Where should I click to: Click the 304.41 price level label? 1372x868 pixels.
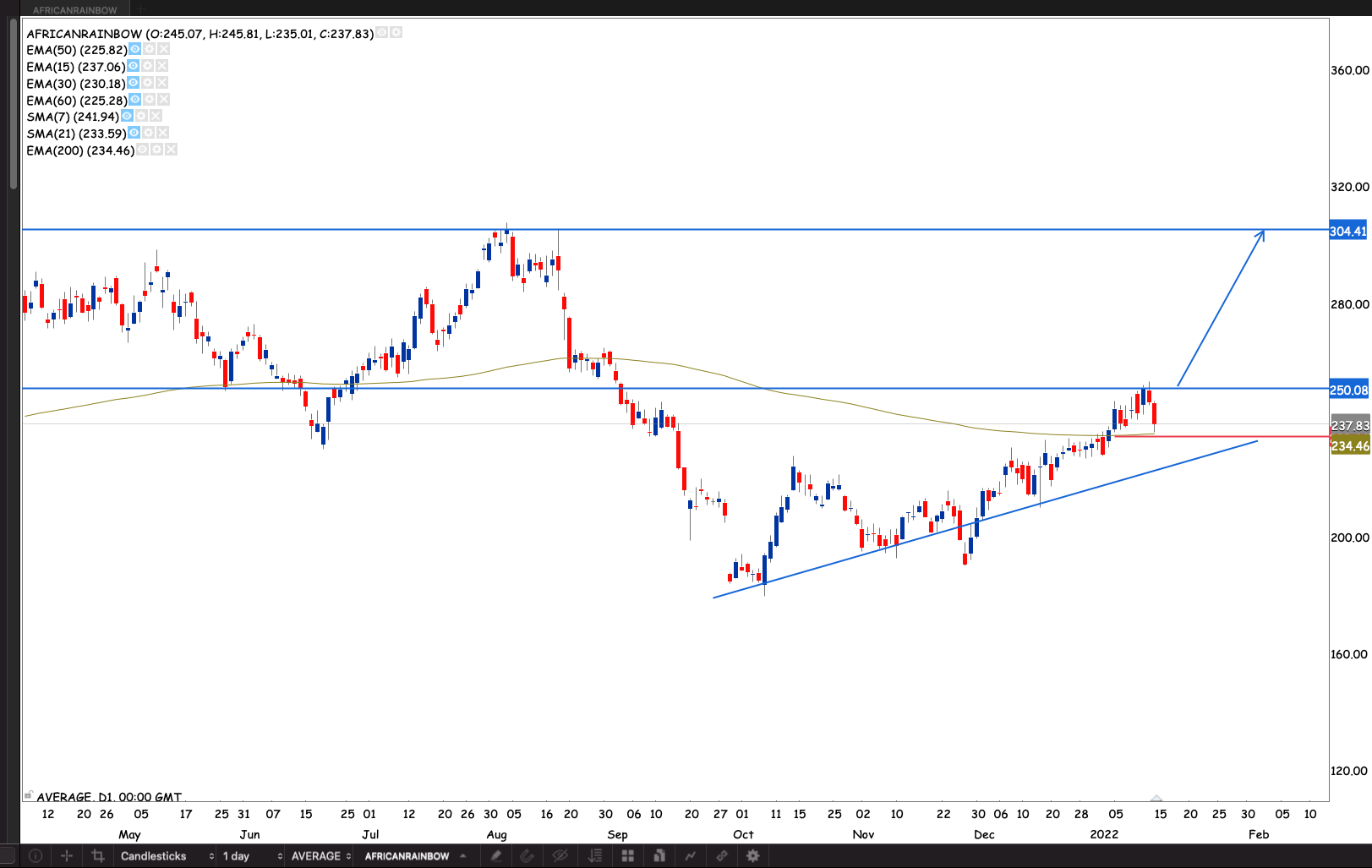[1348, 232]
